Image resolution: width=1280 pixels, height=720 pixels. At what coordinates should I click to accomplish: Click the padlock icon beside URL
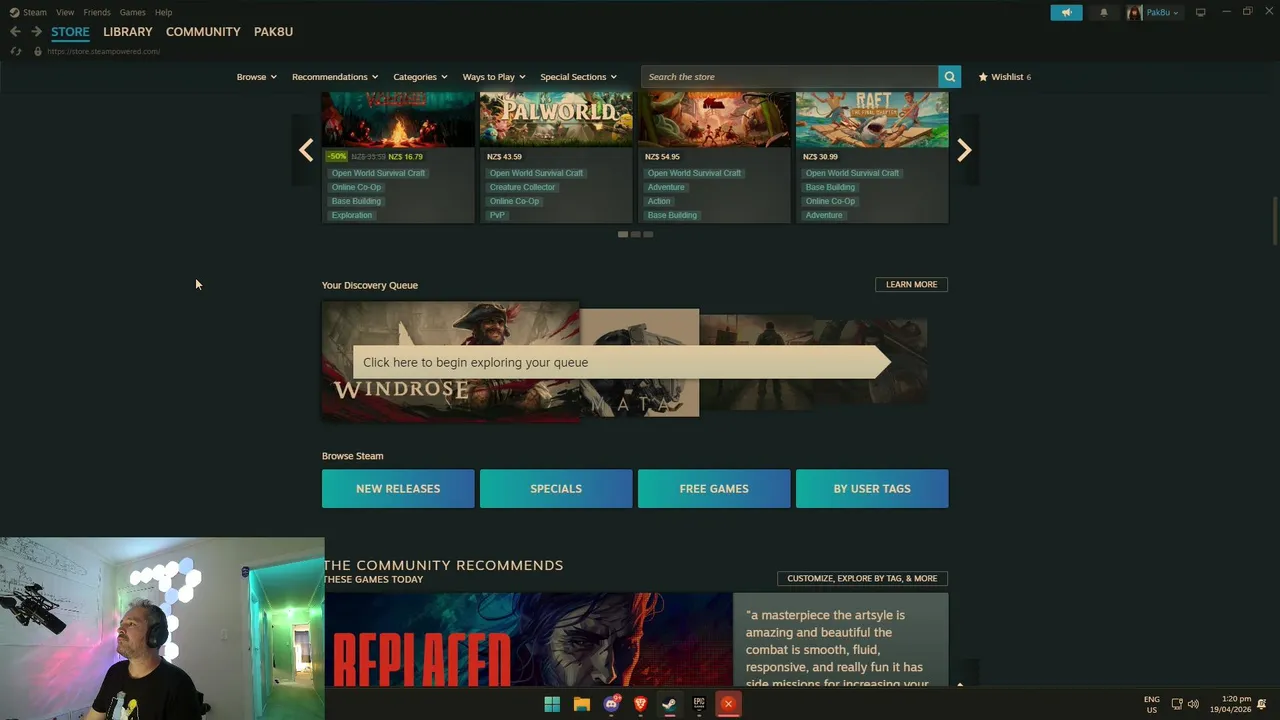pyautogui.click(x=37, y=51)
